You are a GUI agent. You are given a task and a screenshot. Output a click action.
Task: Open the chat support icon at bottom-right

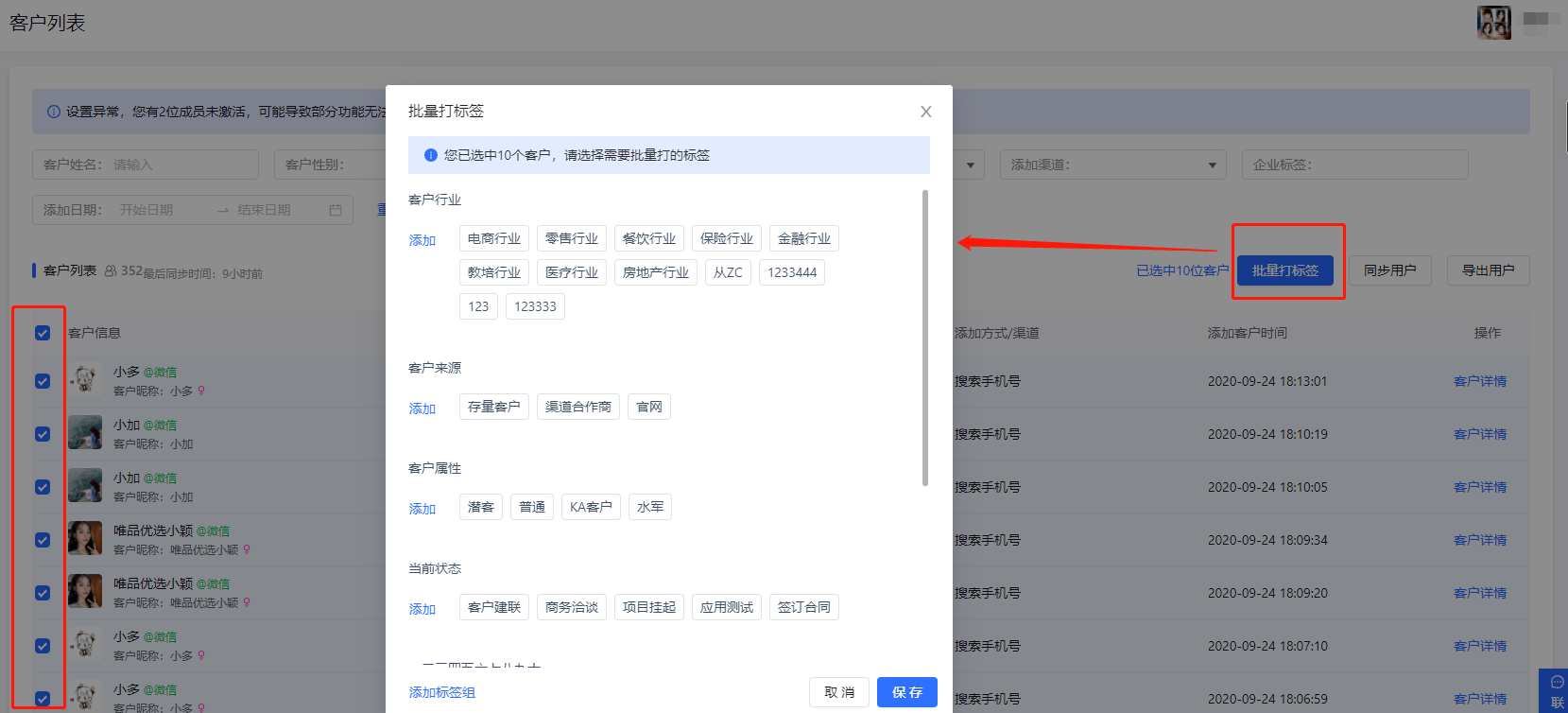pos(1556,683)
